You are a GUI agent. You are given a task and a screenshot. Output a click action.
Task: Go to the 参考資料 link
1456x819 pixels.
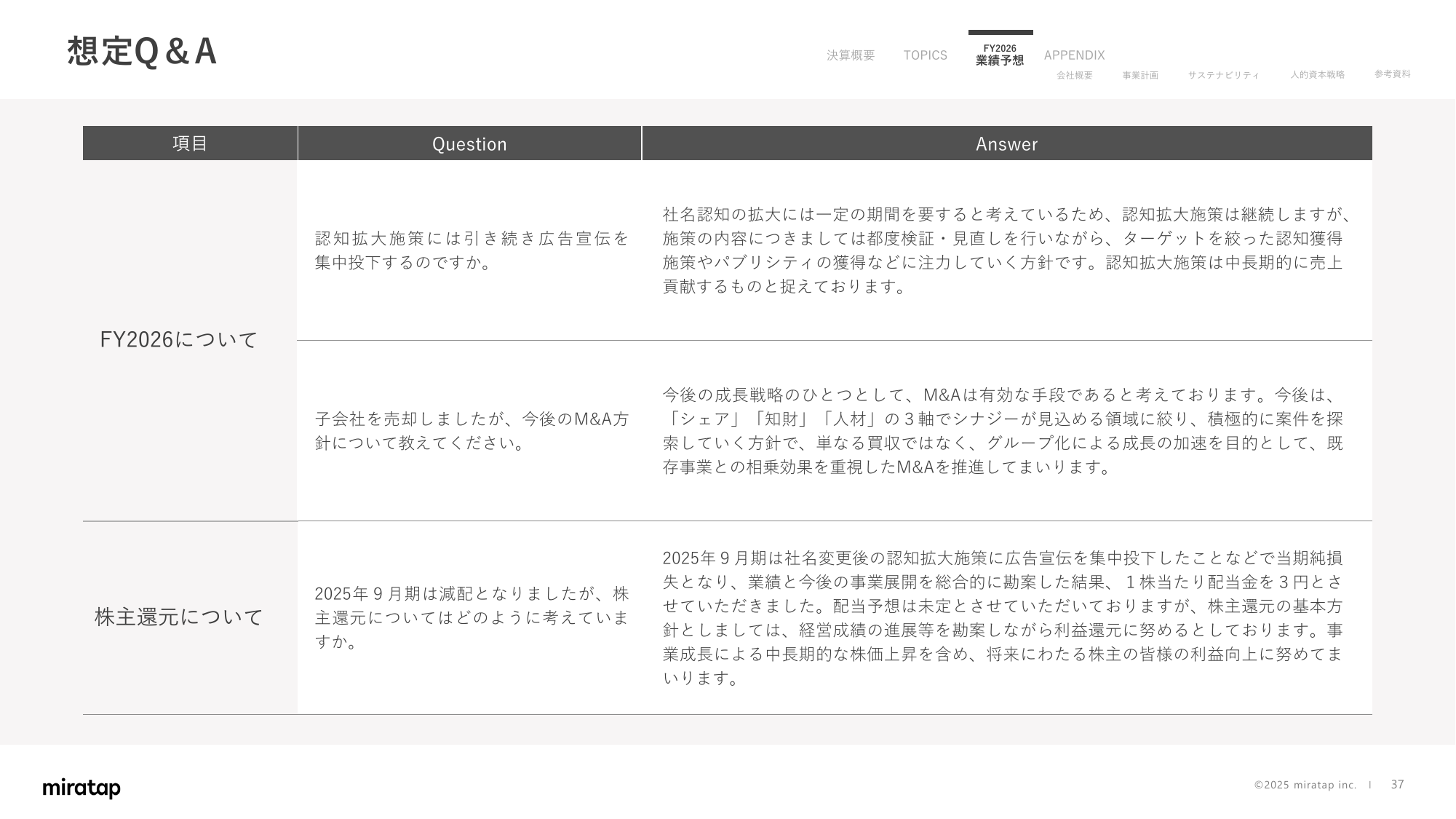(x=1392, y=74)
